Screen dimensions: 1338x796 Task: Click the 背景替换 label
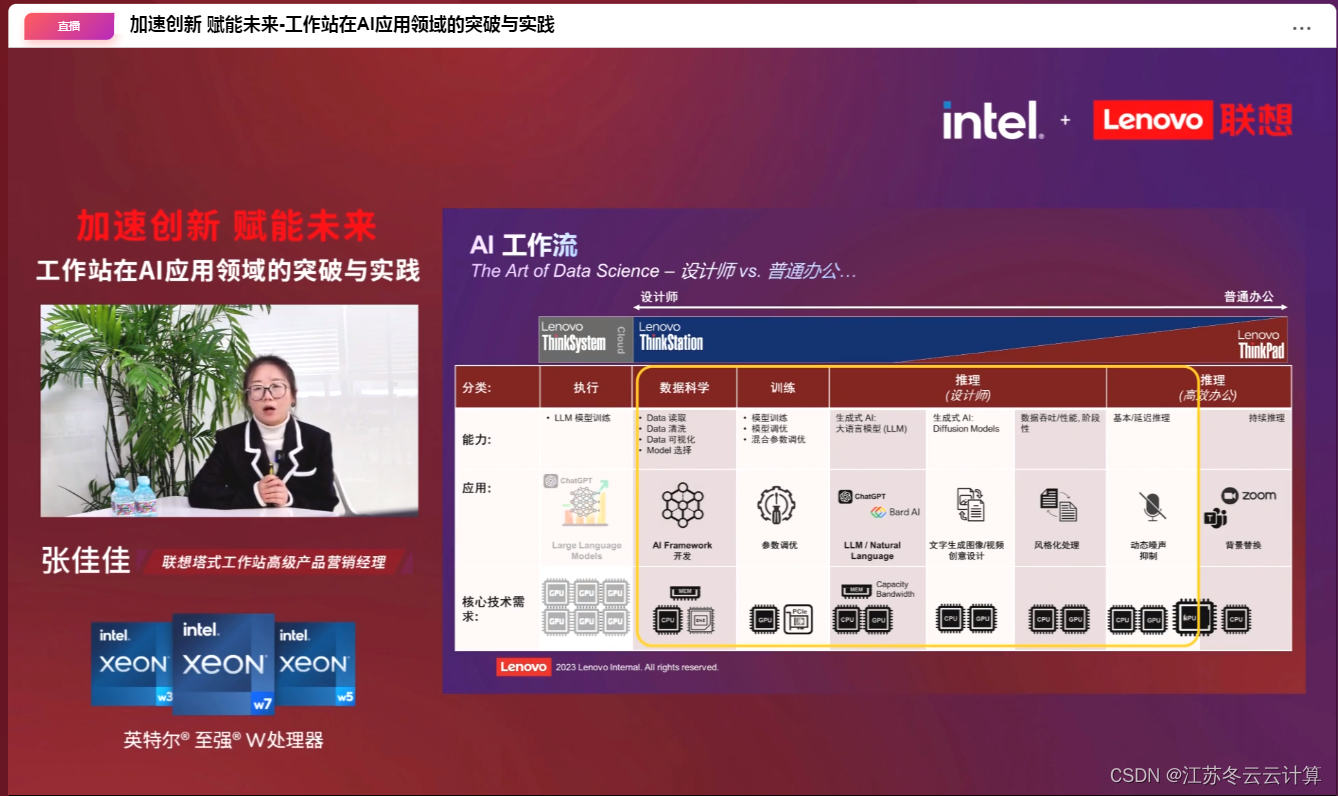coord(1243,545)
